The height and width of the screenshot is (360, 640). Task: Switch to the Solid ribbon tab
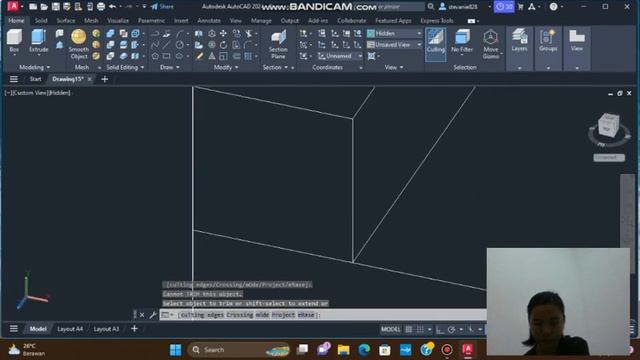(x=41, y=20)
